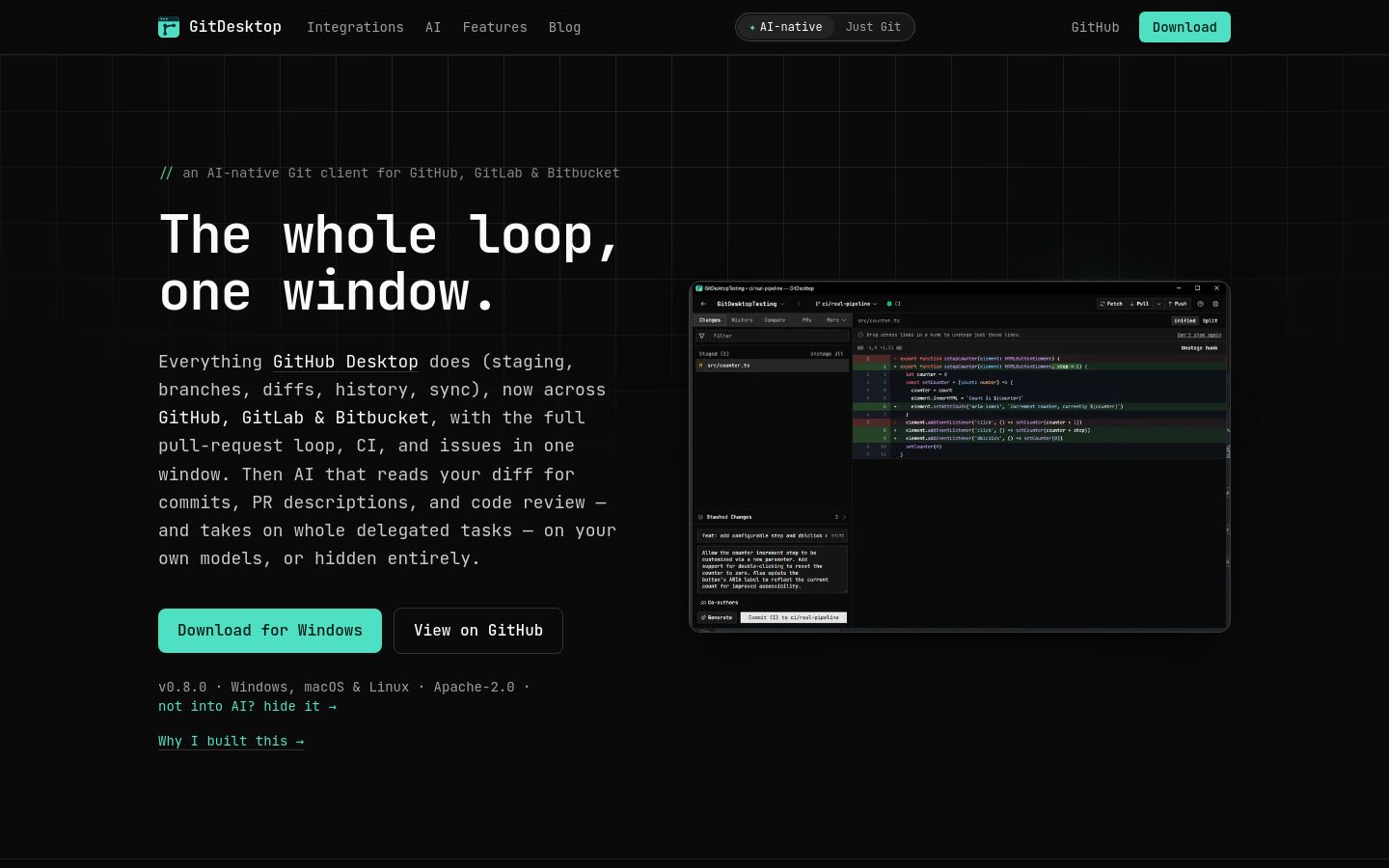Image resolution: width=1389 pixels, height=868 pixels.
Task: Click into the commit description text area
Action: [772, 569]
